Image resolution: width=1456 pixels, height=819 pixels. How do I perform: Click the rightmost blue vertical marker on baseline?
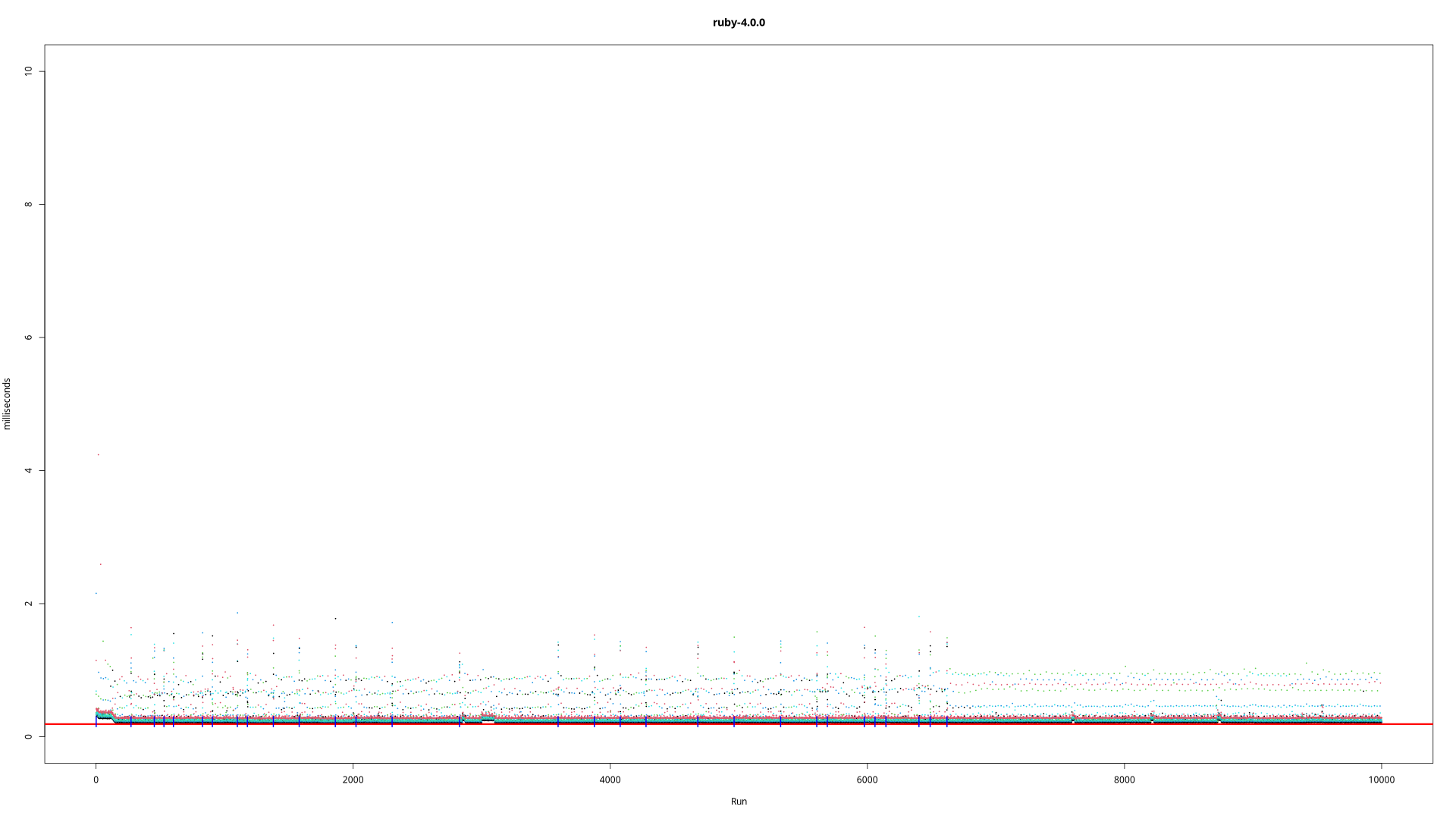click(x=946, y=721)
